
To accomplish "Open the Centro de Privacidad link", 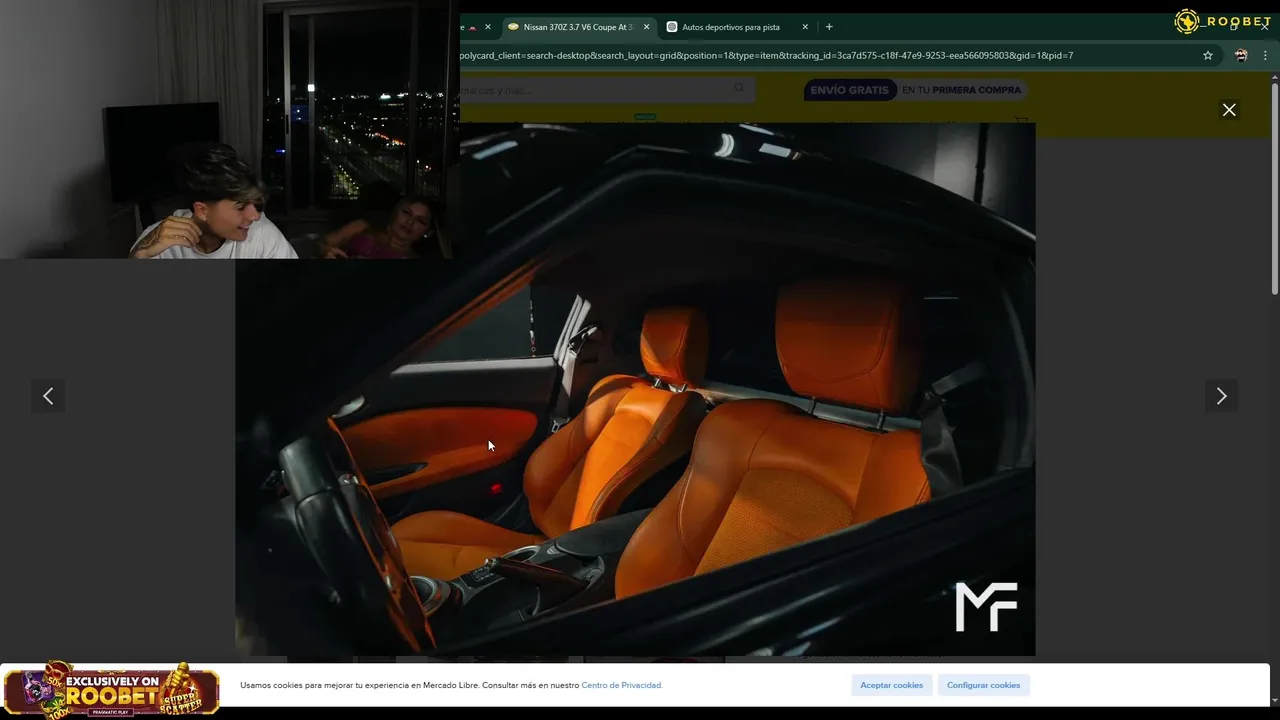I will point(622,686).
